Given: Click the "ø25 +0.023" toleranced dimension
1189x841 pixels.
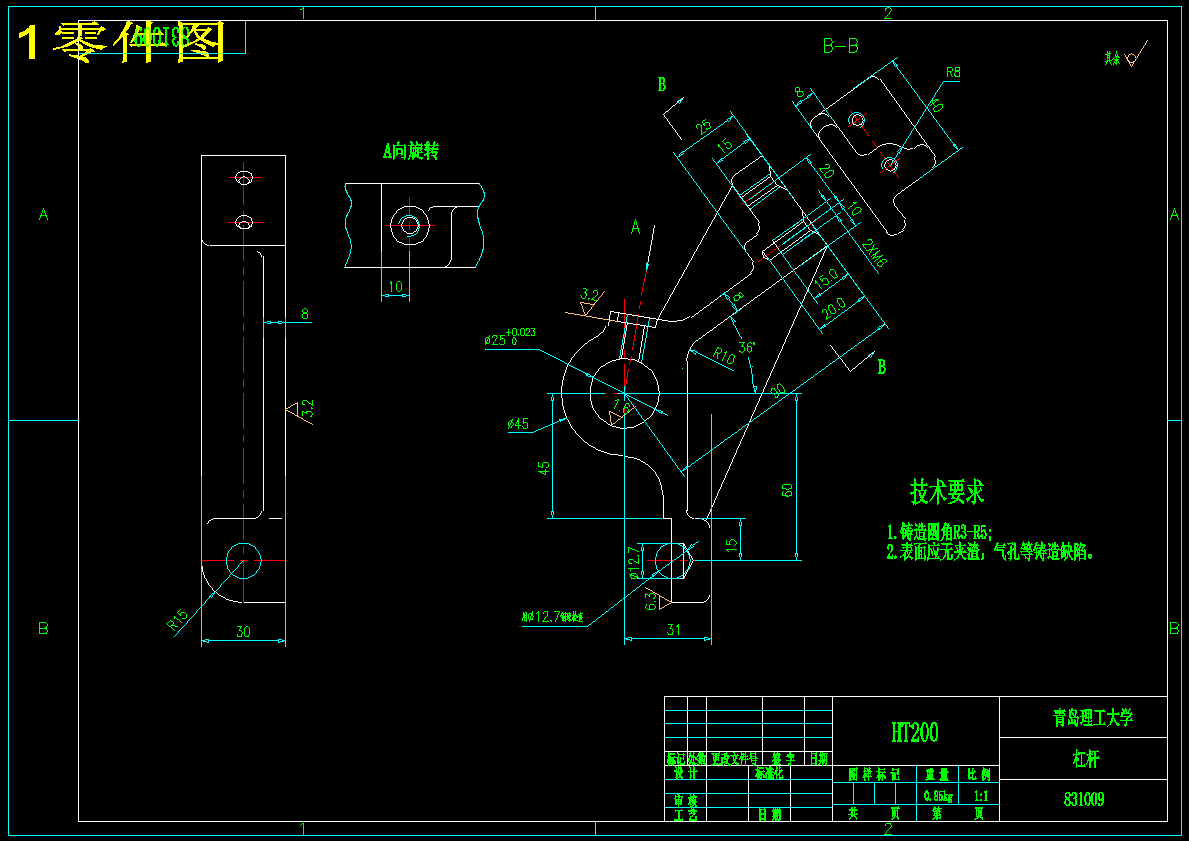Looking at the screenshot, I should click(x=510, y=337).
